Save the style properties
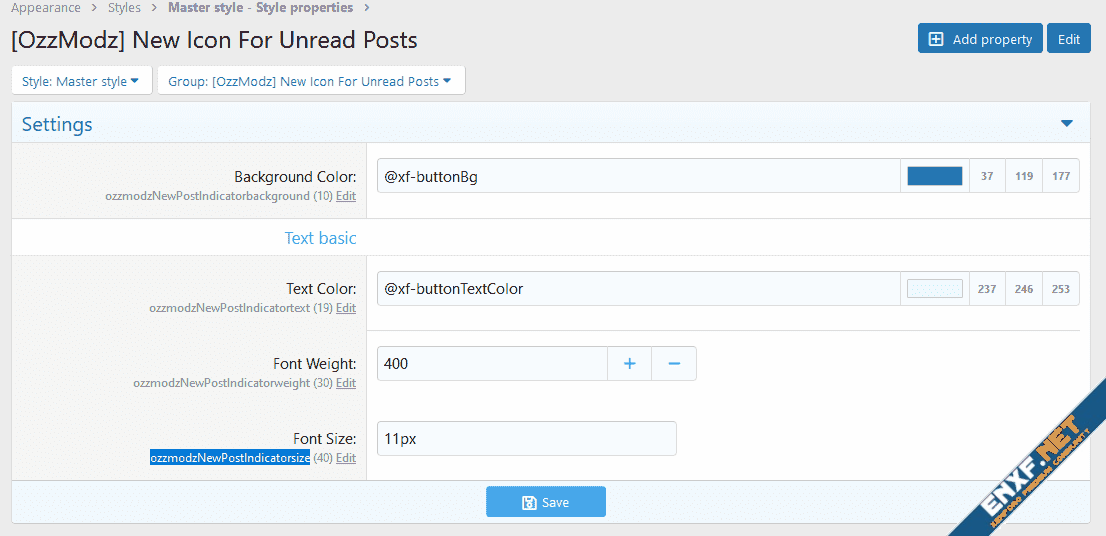 (x=546, y=502)
